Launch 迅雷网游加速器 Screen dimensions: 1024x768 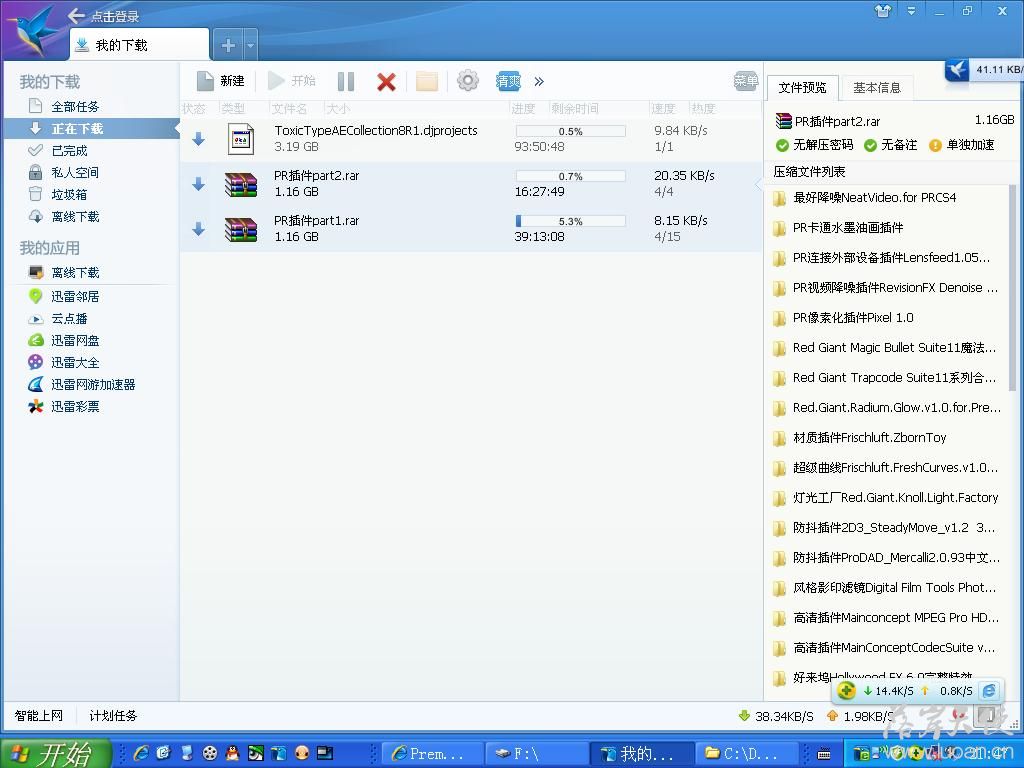click(x=93, y=385)
